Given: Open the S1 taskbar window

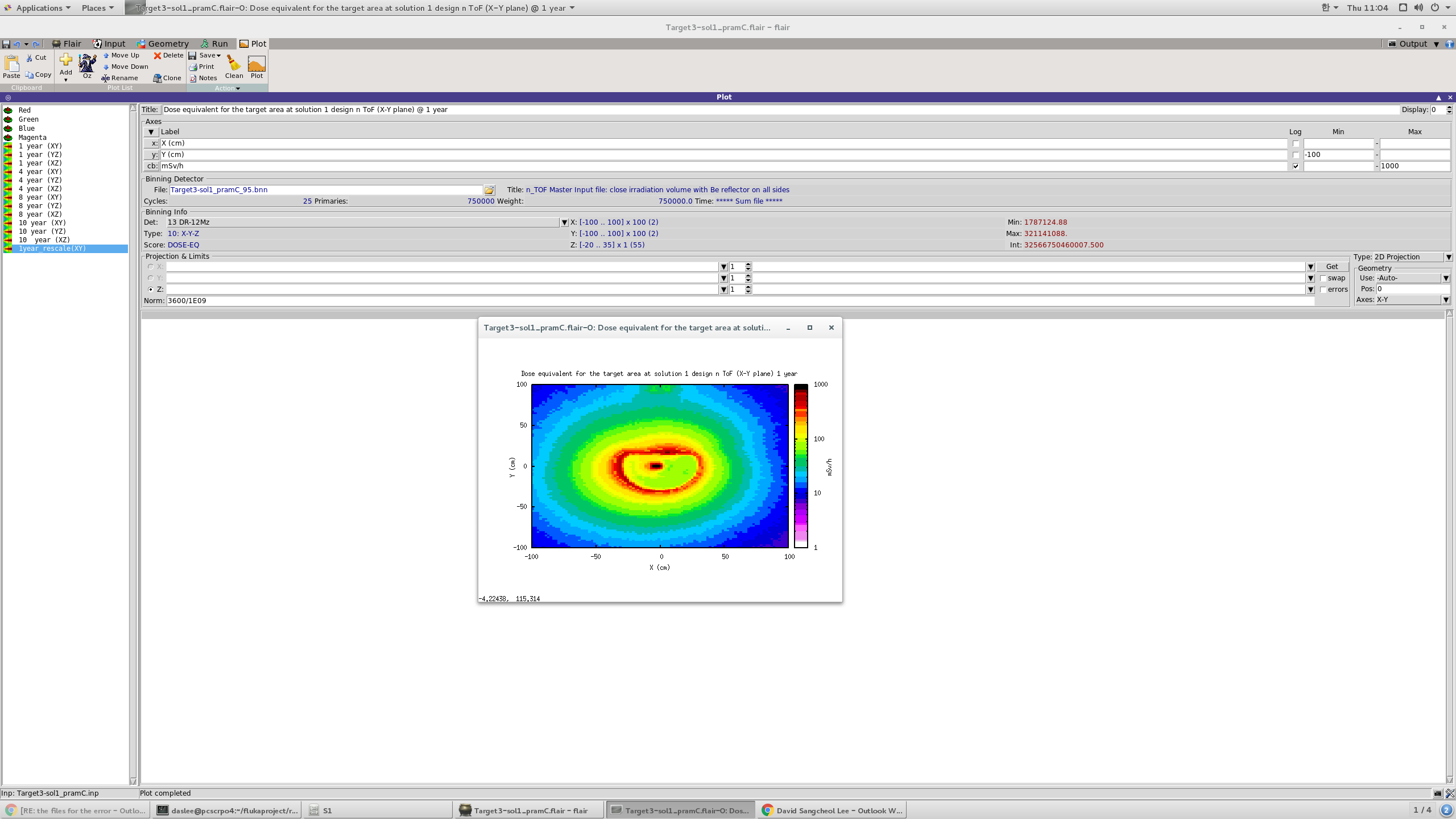Looking at the screenshot, I should [x=377, y=810].
